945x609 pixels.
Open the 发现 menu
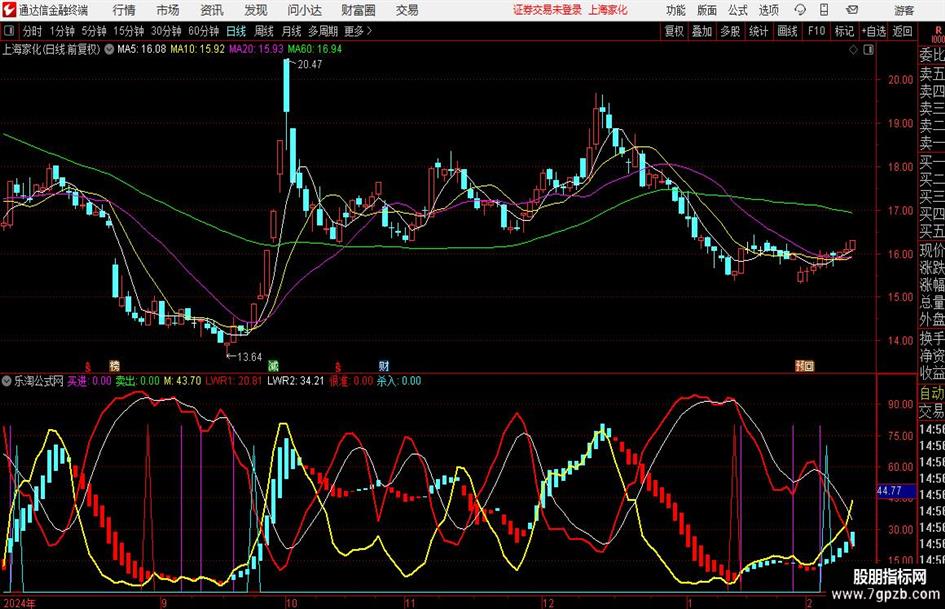pos(256,10)
